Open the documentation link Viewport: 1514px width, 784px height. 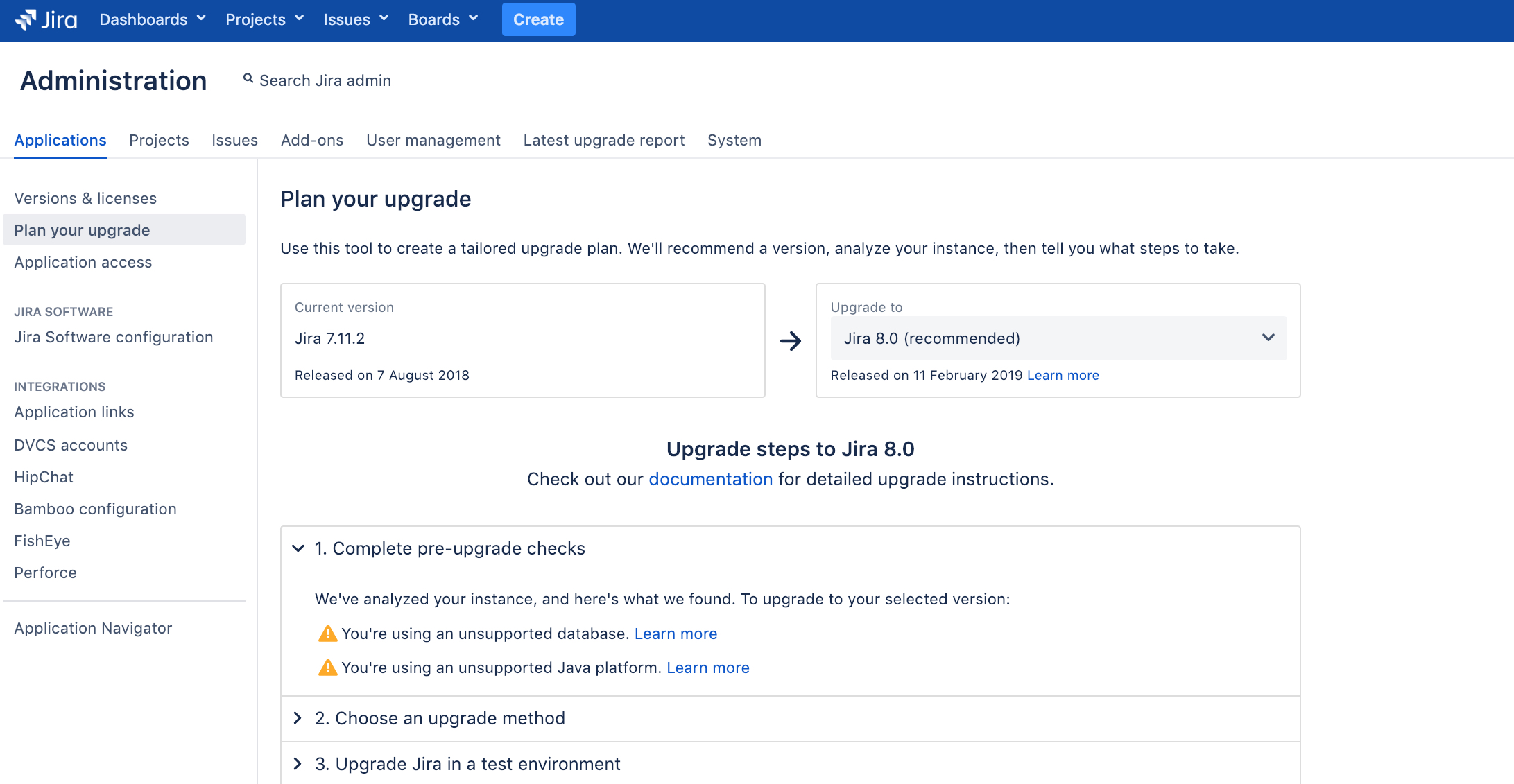tap(710, 479)
